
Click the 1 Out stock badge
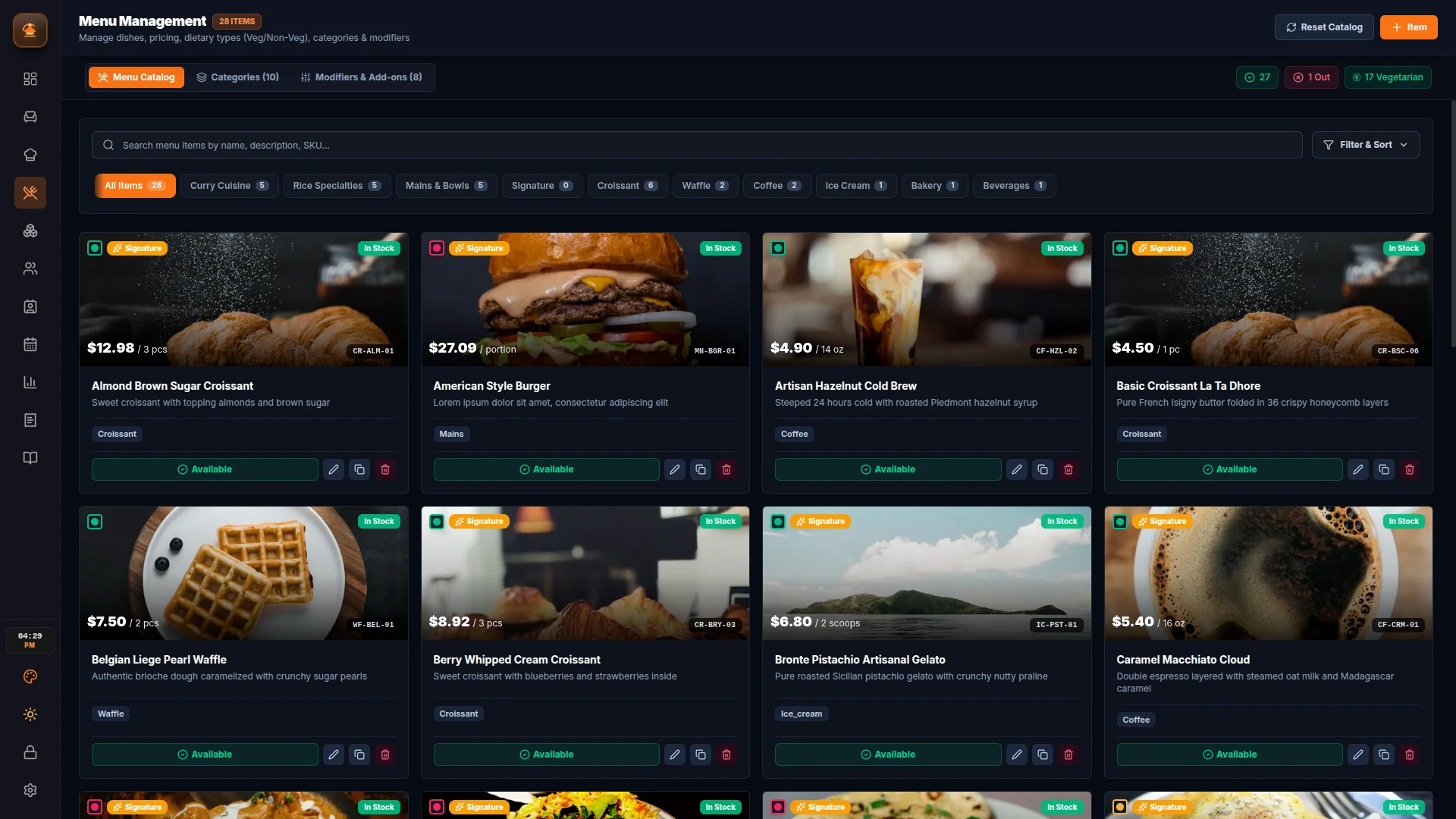(1311, 77)
